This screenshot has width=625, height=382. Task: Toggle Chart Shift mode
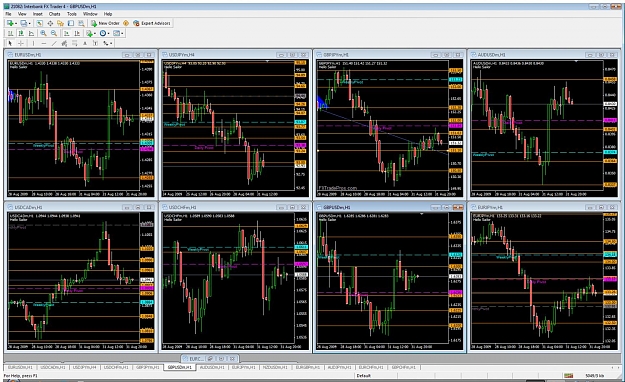[x=77, y=33]
